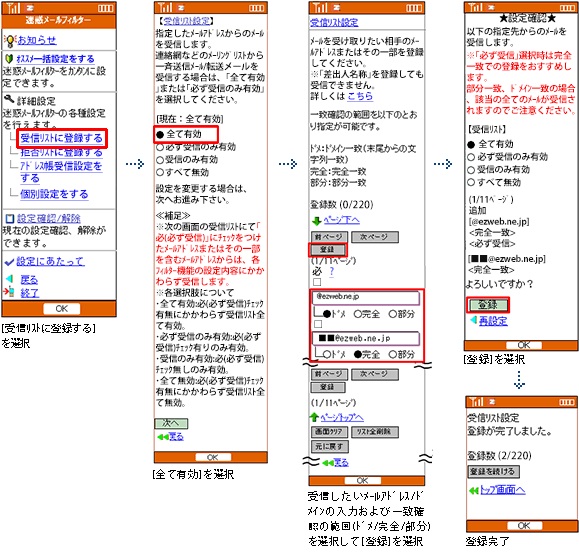Select 必ず受信のみ有効 radio on ★設定確認★ screen
The image size is (579, 556).
point(471,157)
